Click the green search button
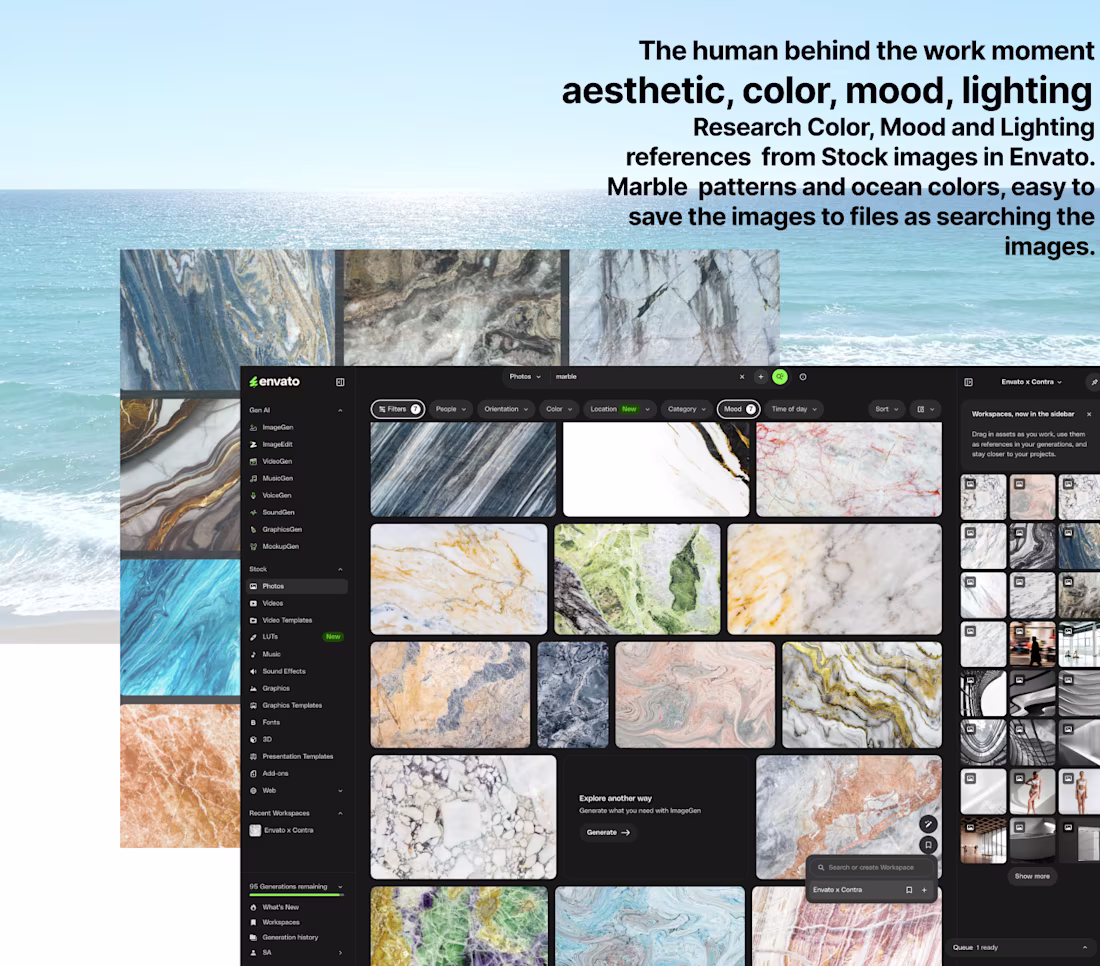 tap(779, 377)
